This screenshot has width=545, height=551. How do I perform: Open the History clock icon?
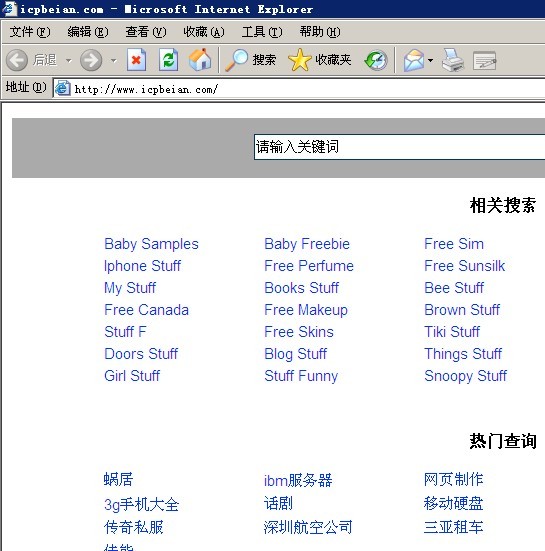click(x=376, y=60)
